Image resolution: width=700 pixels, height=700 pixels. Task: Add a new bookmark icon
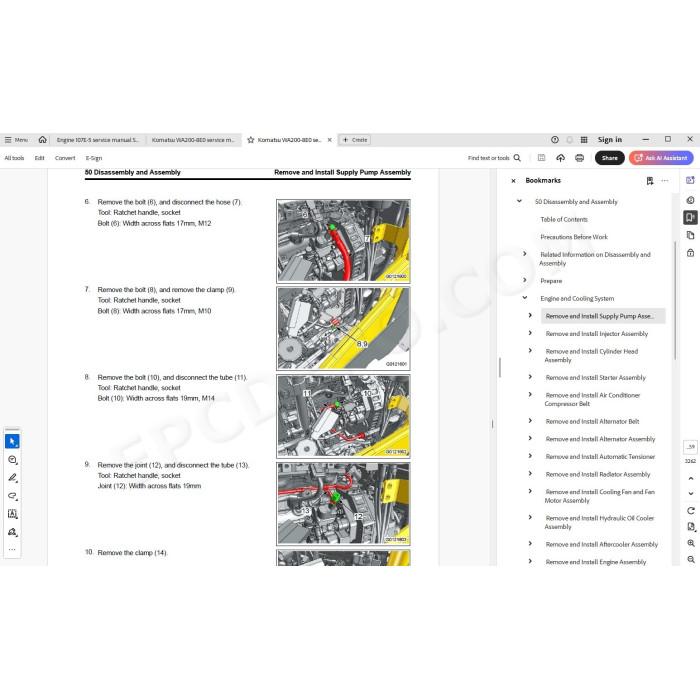[x=650, y=181]
